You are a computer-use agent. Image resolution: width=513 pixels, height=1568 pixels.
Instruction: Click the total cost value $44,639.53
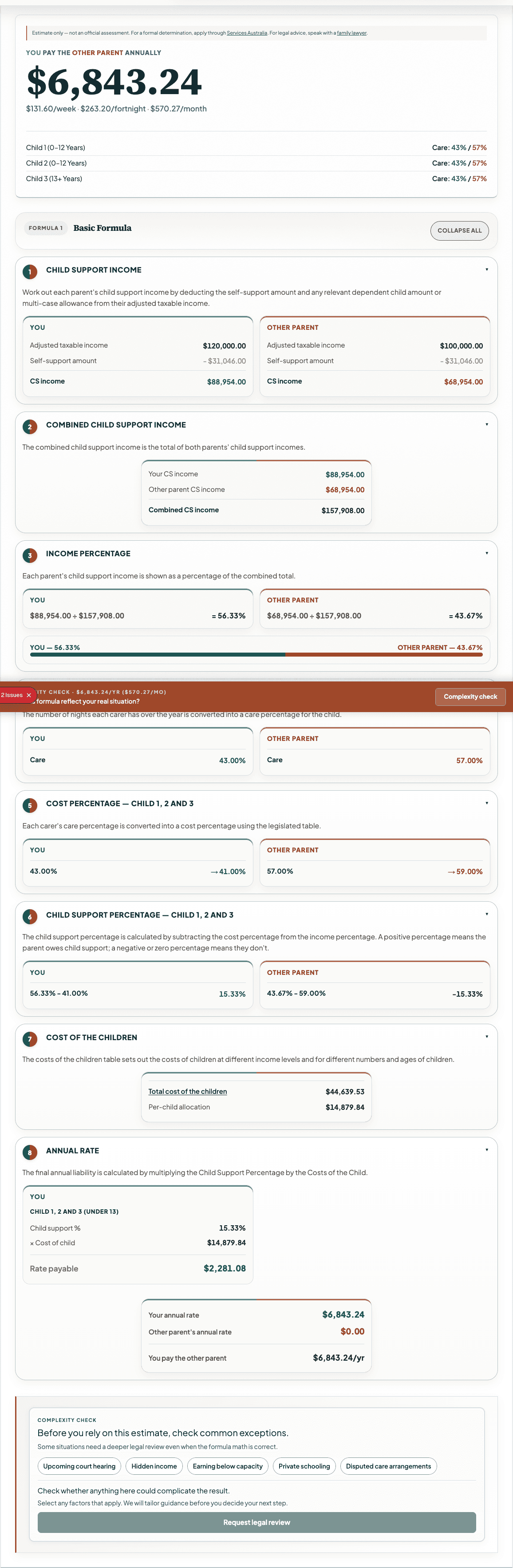tap(345, 1092)
